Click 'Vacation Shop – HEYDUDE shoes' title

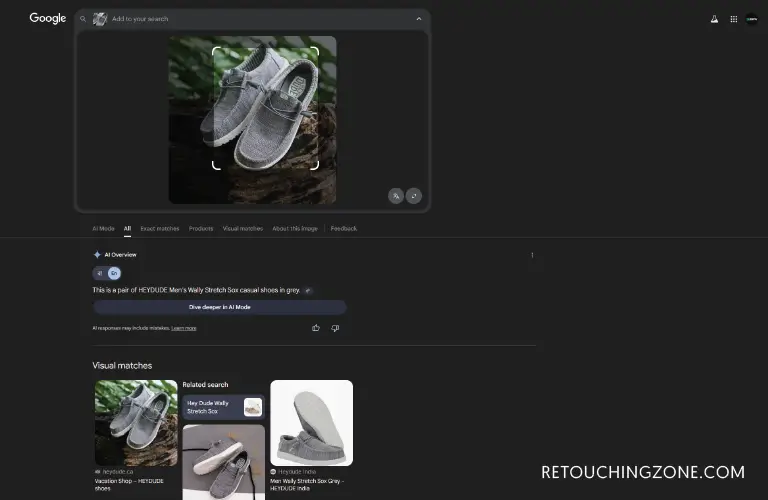(129, 485)
